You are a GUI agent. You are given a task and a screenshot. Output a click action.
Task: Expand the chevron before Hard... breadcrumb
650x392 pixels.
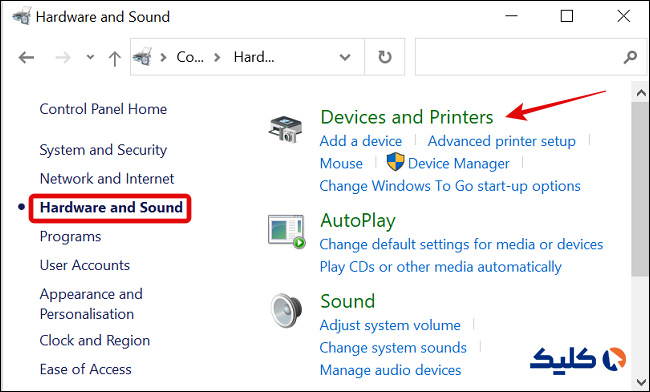[217, 57]
